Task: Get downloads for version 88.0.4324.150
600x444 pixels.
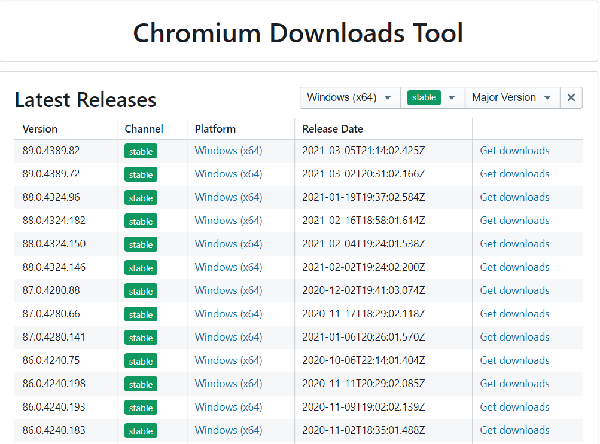Action: tap(514, 244)
